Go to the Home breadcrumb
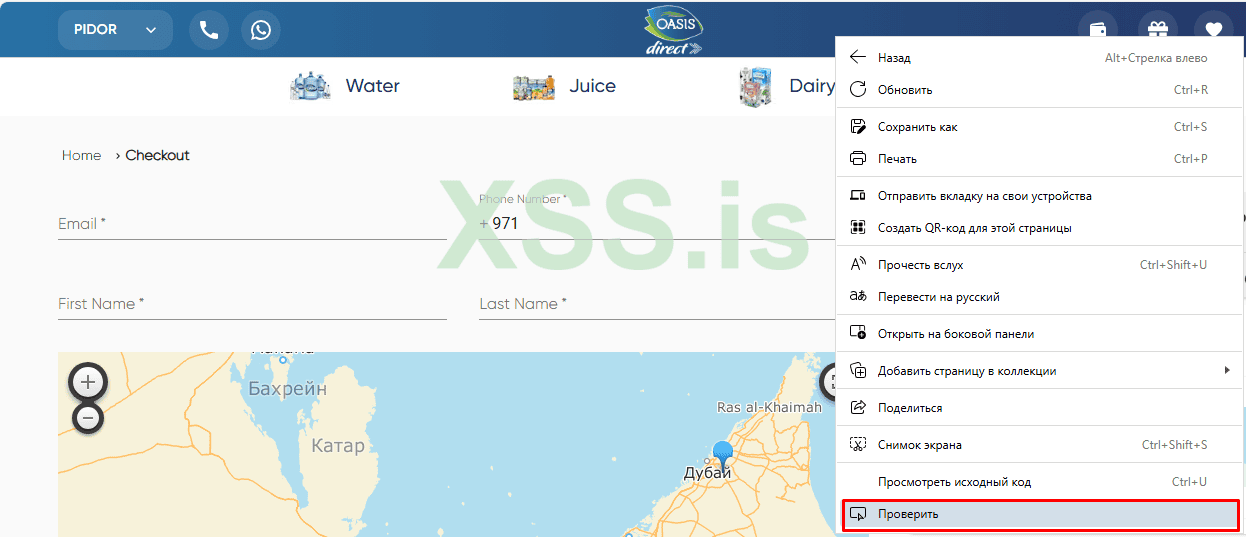The image size is (1246, 537). point(81,155)
